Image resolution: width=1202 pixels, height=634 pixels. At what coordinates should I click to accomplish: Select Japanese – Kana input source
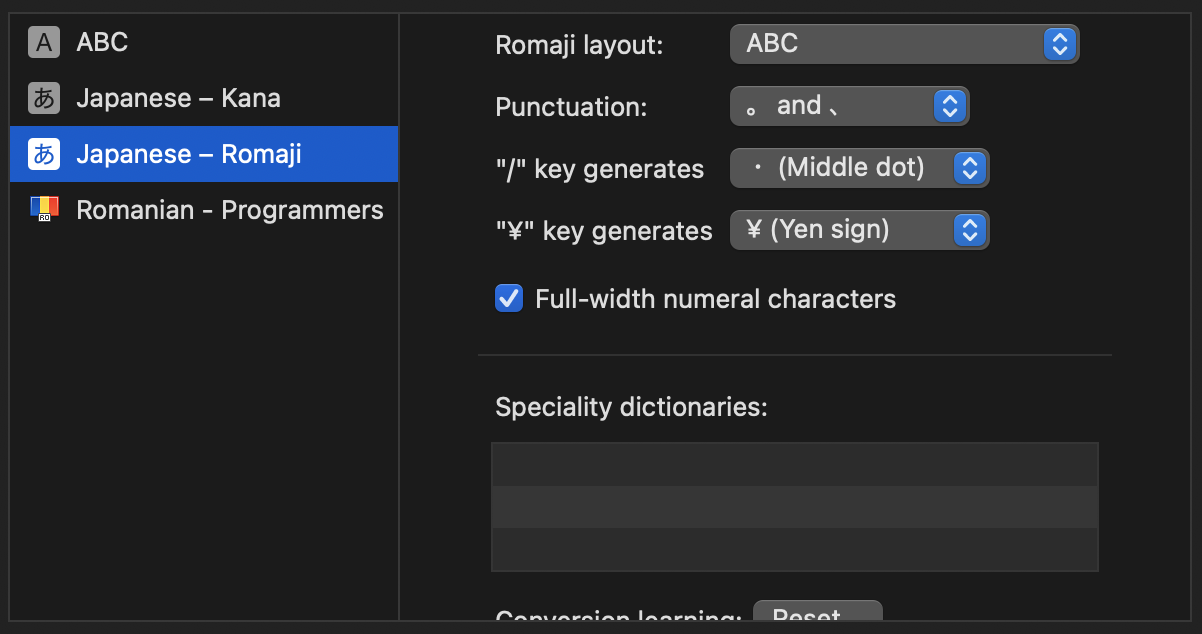click(x=204, y=98)
